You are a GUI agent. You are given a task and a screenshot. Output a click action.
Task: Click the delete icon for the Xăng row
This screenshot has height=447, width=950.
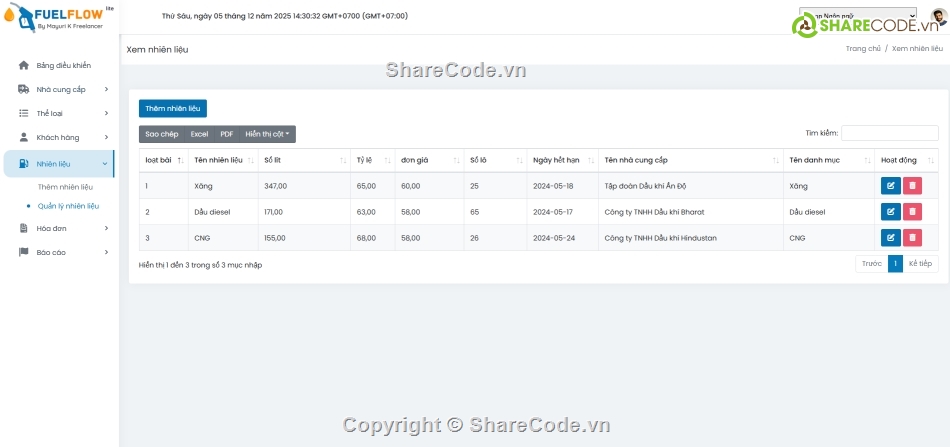pyautogui.click(x=912, y=186)
